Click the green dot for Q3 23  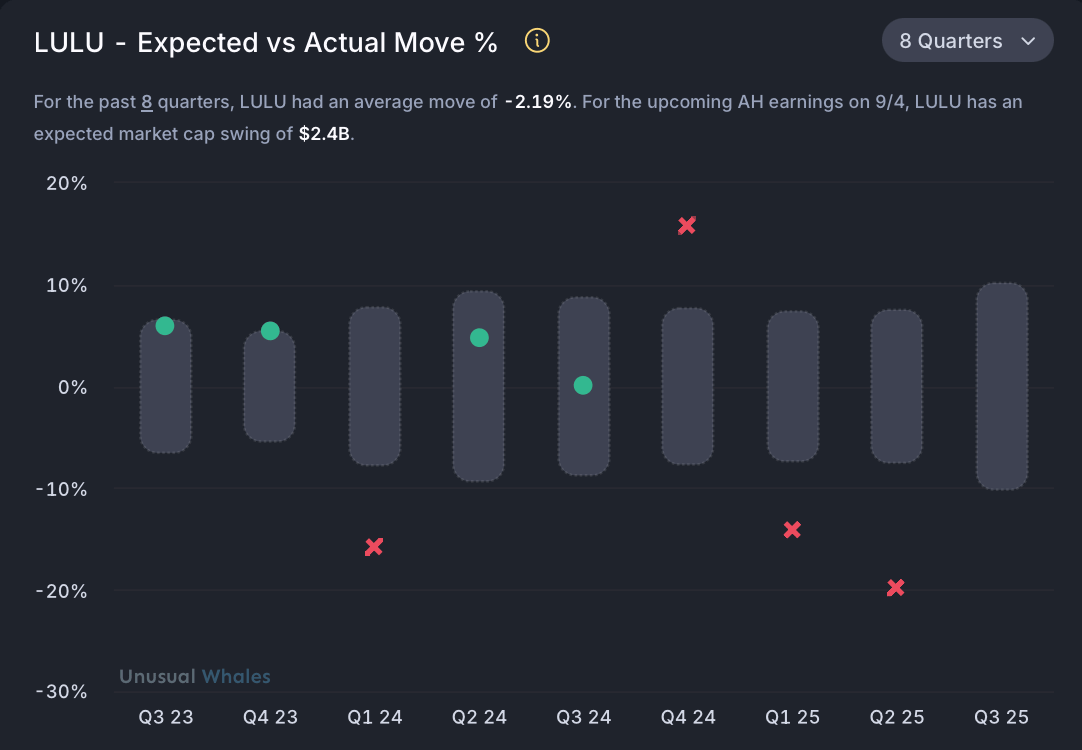pos(165,326)
